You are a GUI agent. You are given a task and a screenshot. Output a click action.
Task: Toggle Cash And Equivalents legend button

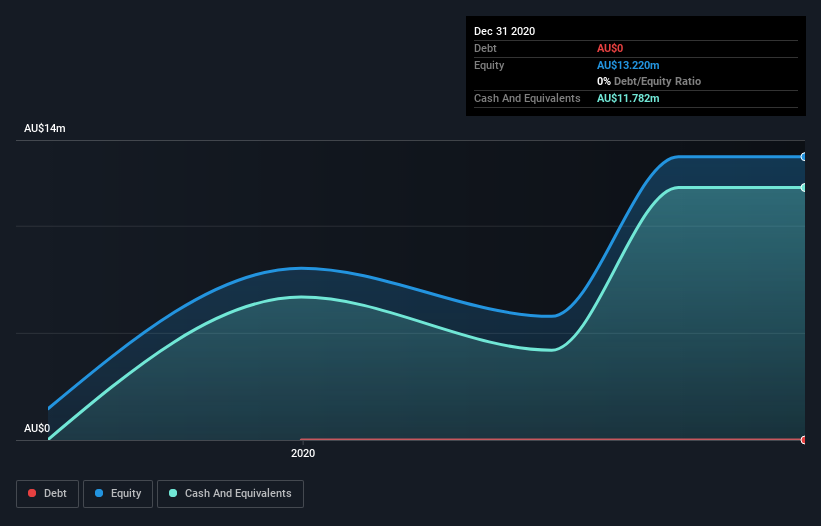[x=230, y=494]
